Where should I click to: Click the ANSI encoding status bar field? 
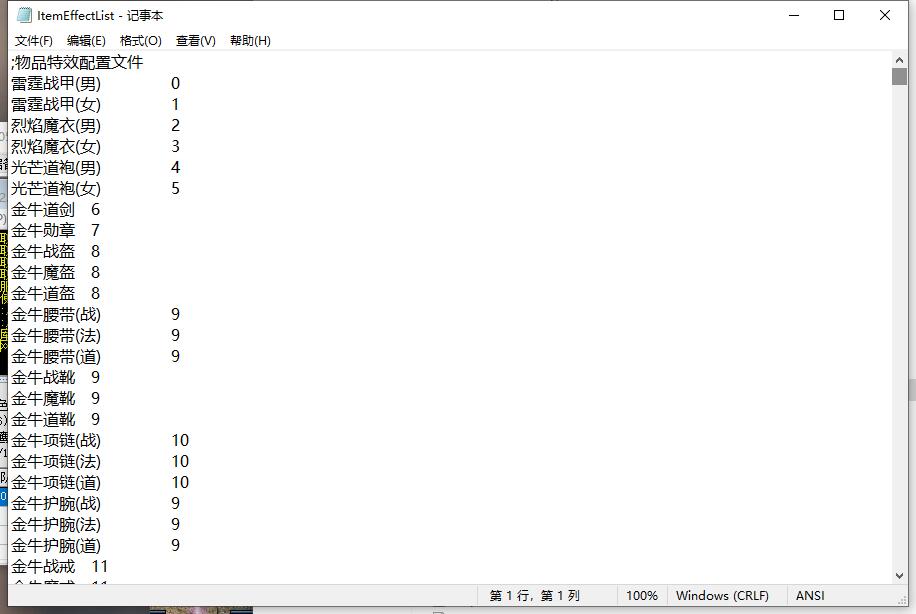(810, 596)
